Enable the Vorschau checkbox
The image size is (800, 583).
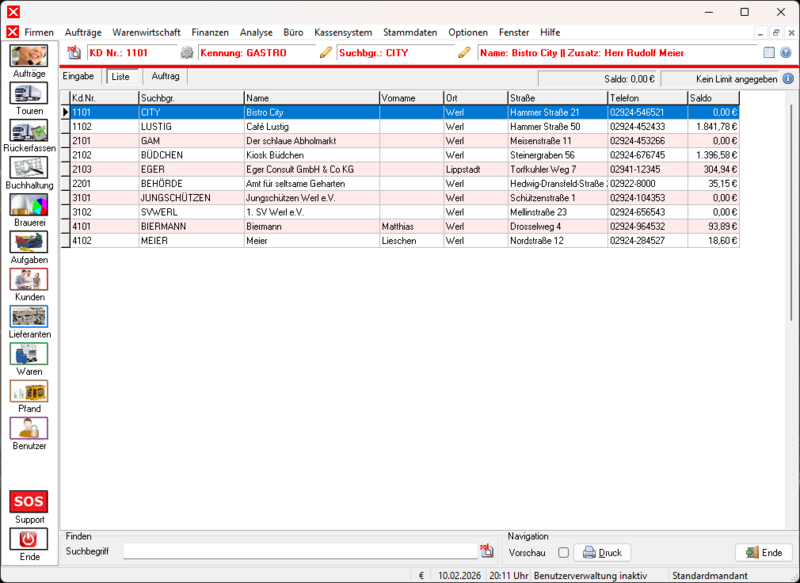coord(565,552)
